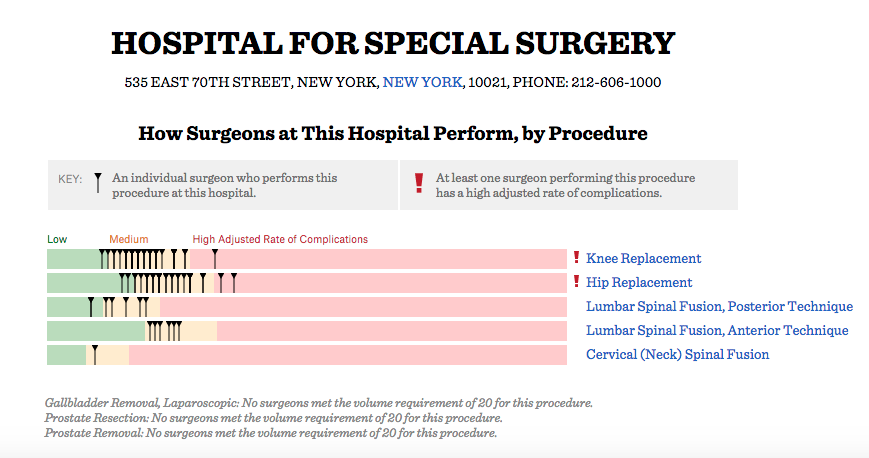This screenshot has width=869, height=458.
Task: Click the Hospital for Special Surgery heading
Action: [x=393, y=43]
